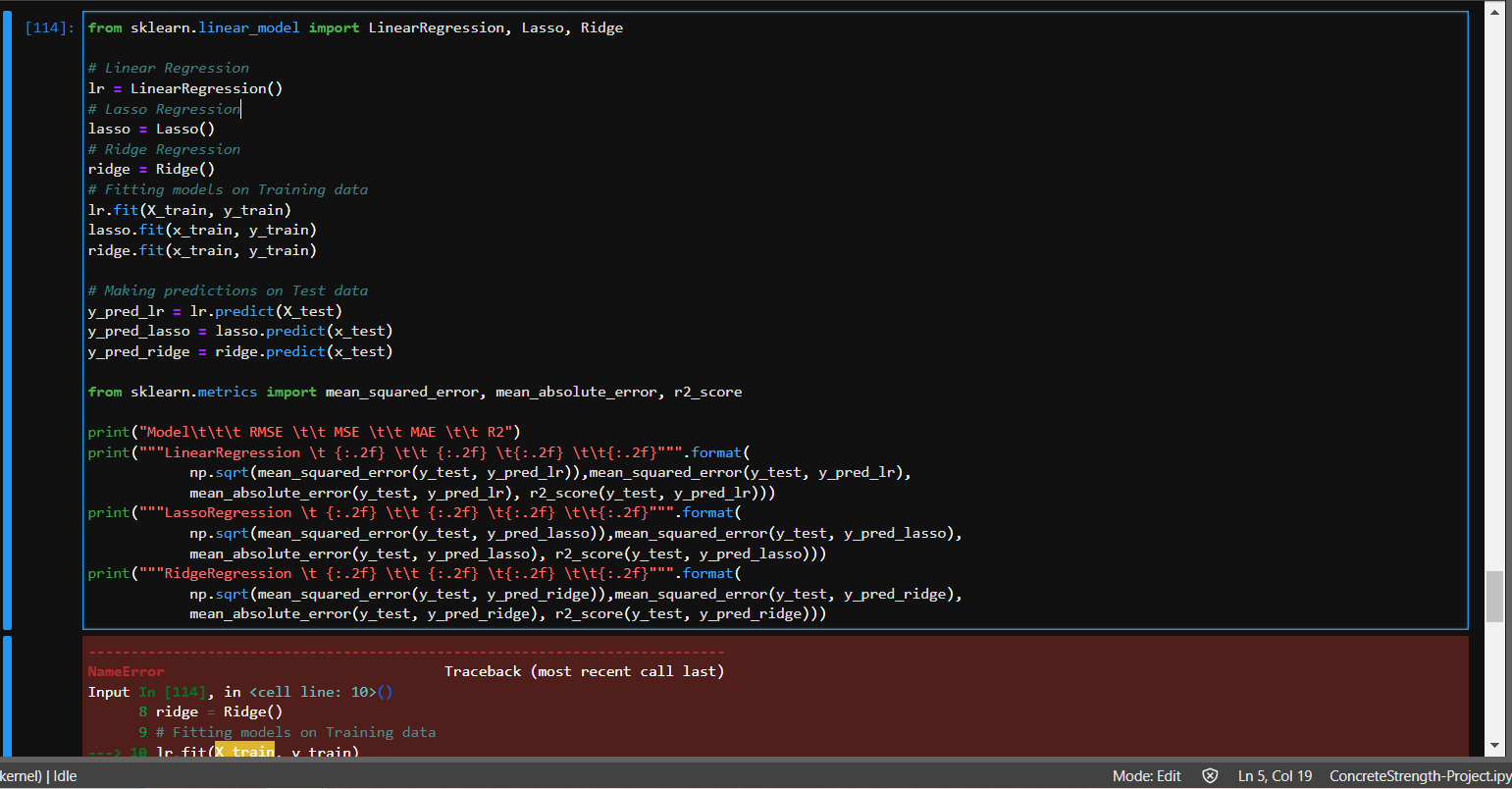
Task: Place cursor on 'lr = LinearRegression()' line
Action: (x=185, y=88)
